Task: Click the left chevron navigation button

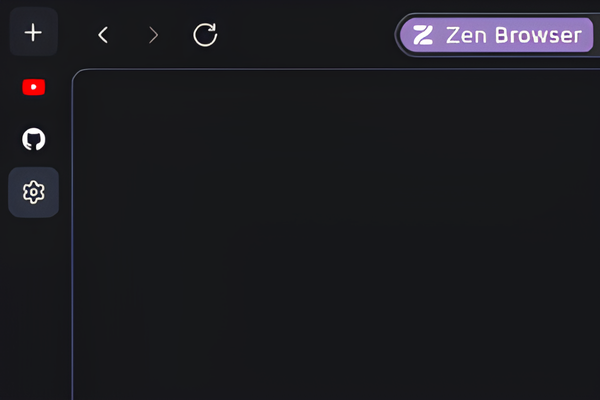Action: [x=103, y=35]
